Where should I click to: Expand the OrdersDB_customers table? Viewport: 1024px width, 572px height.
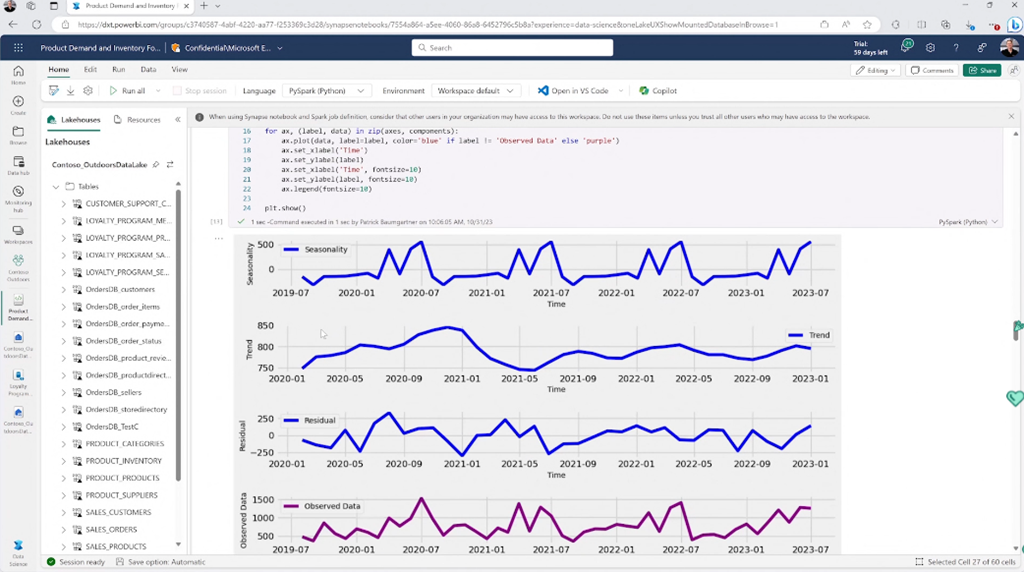(x=64, y=289)
